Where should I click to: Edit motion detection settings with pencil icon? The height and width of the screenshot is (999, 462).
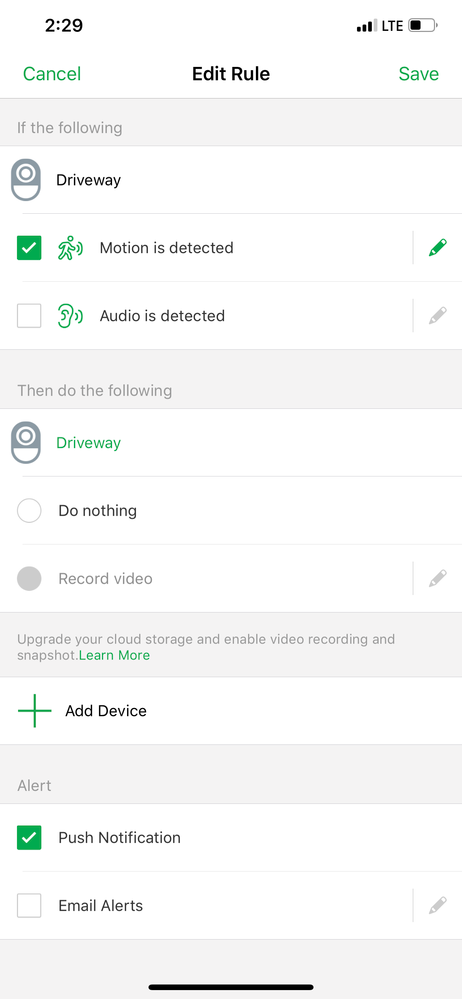point(438,247)
